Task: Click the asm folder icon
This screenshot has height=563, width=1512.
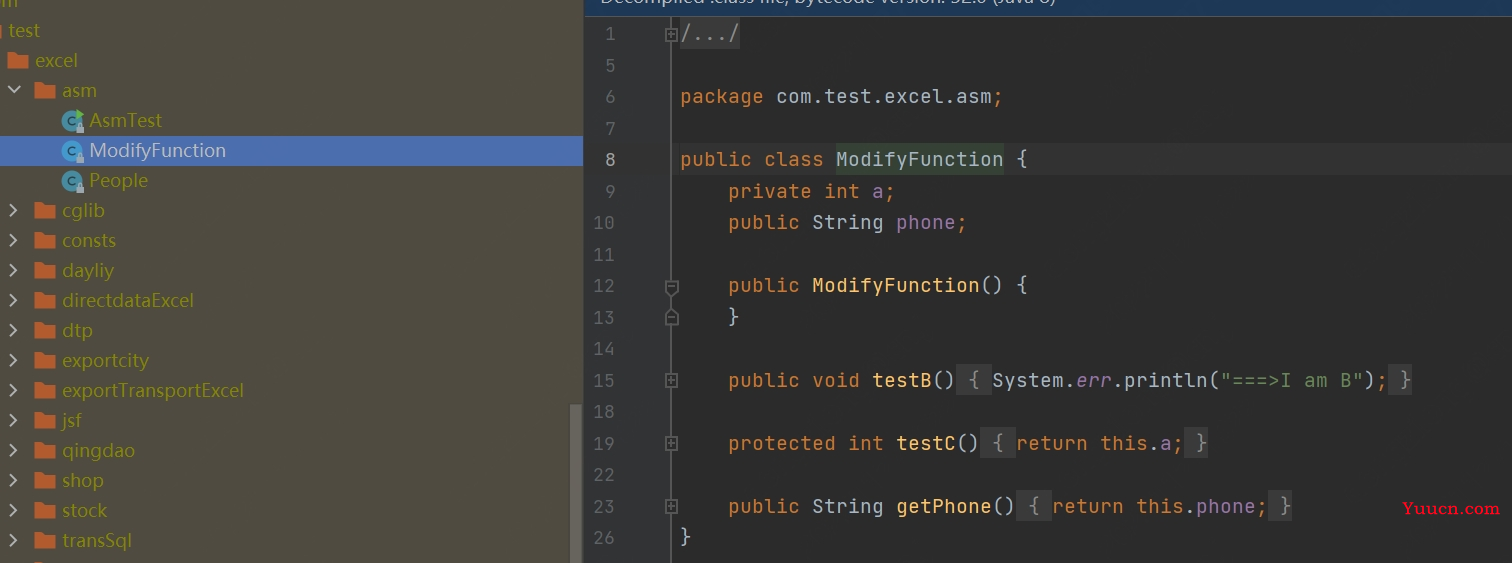Action: click(45, 90)
